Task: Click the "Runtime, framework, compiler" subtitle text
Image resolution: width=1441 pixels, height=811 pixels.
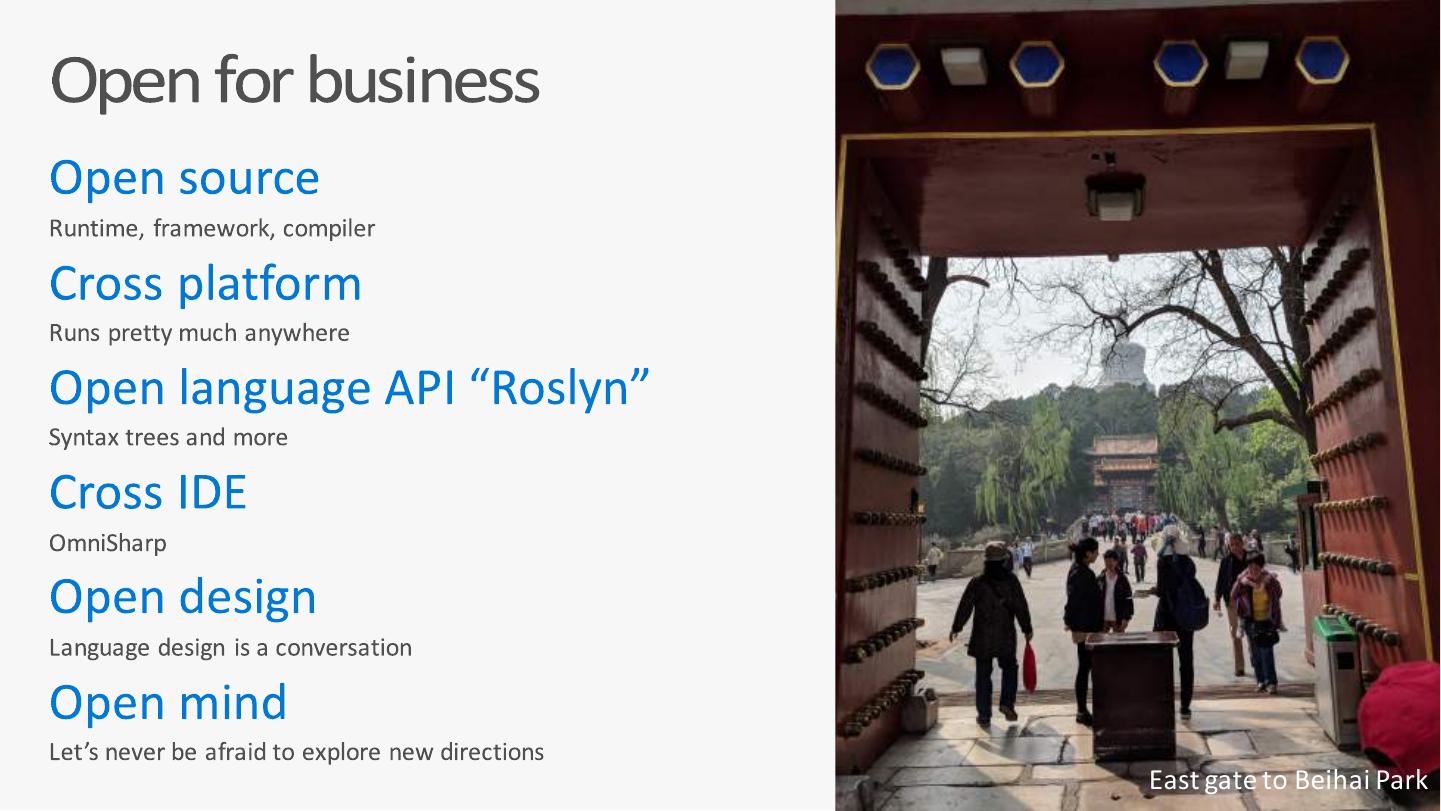Action: tap(212, 229)
